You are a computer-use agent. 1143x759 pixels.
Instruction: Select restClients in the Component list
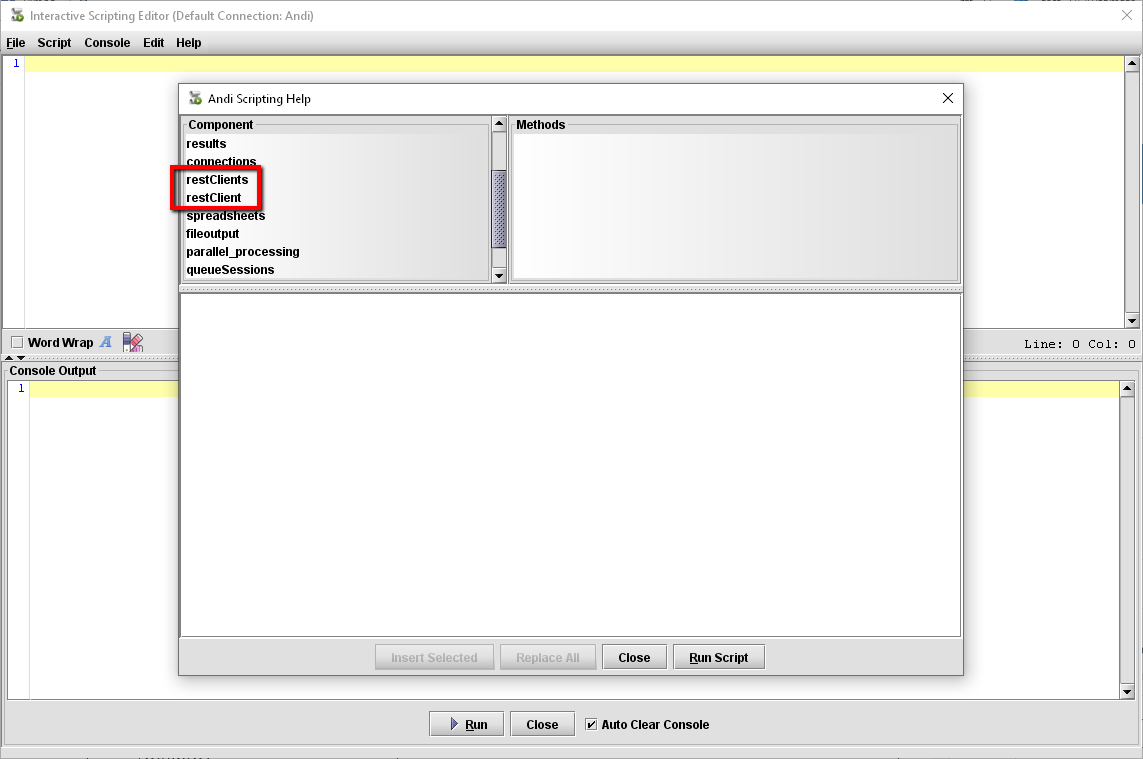click(217, 179)
